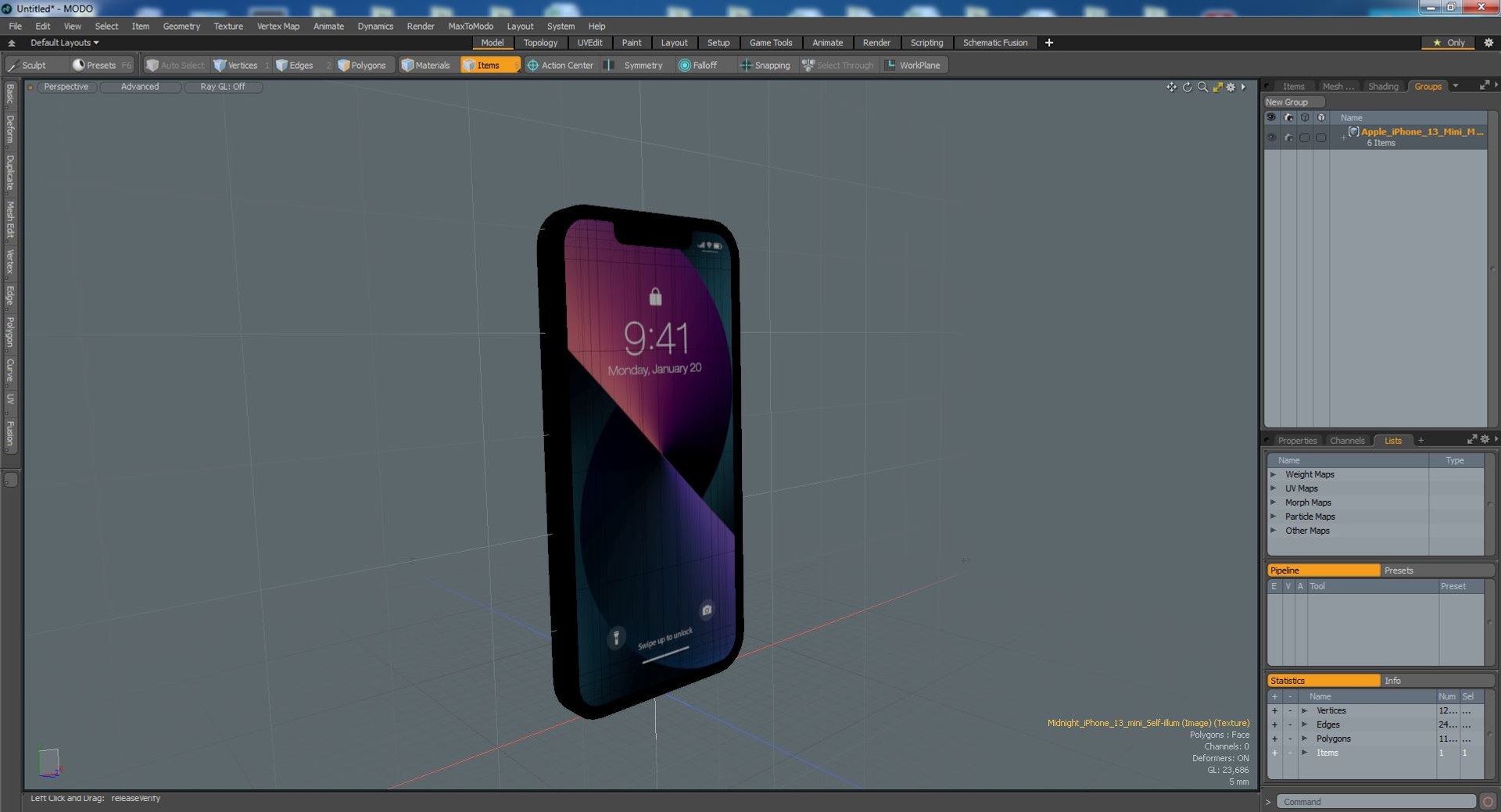Open the WorkPlane options
The width and height of the screenshot is (1501, 812).
[x=912, y=65]
